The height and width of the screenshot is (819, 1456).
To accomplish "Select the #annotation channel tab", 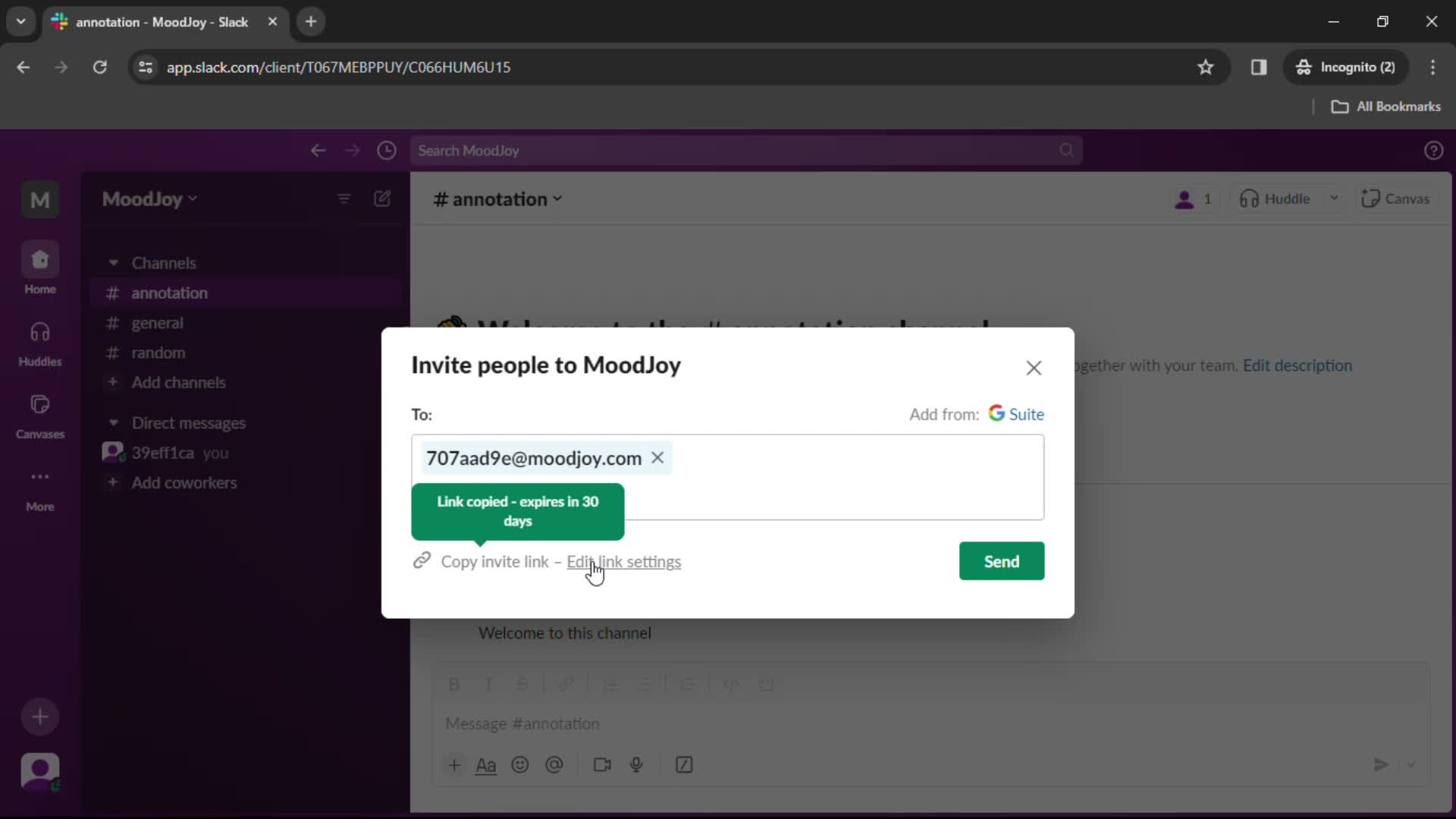I will (169, 293).
